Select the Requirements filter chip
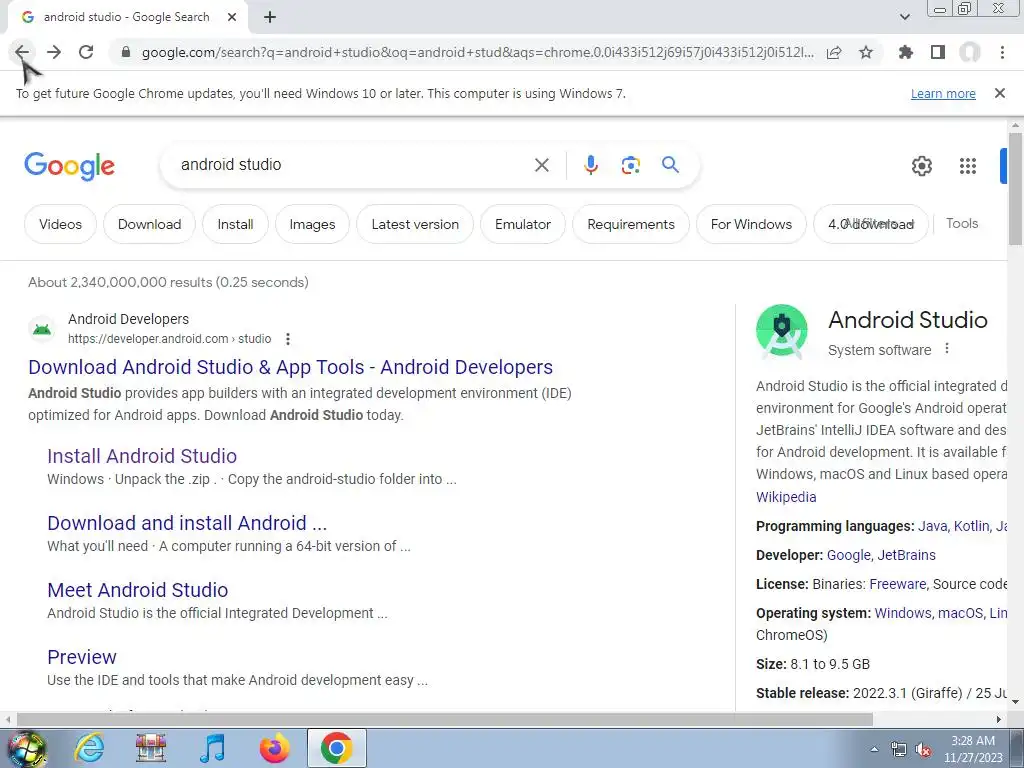This screenshot has width=1024, height=768. click(x=631, y=224)
